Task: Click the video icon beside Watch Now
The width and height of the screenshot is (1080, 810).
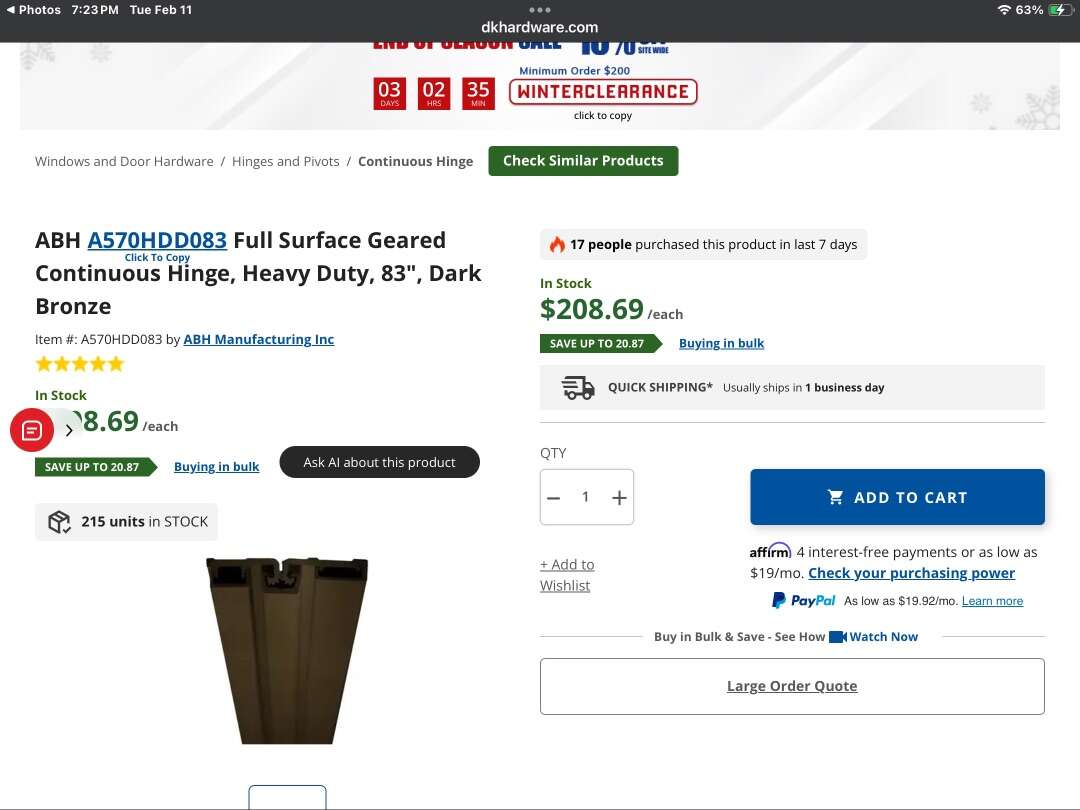Action: [838, 636]
